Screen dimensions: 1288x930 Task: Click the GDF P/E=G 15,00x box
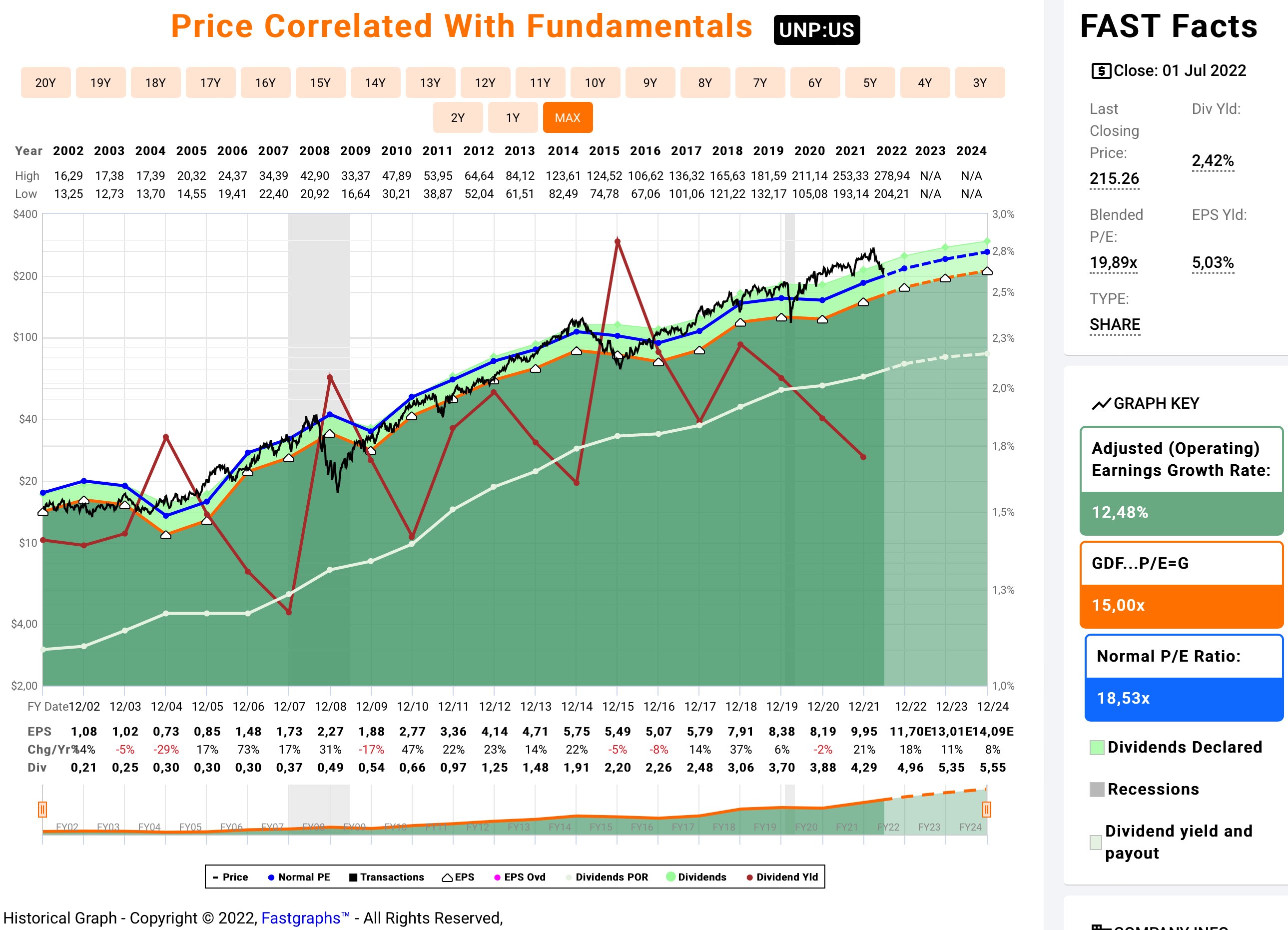click(x=1181, y=585)
